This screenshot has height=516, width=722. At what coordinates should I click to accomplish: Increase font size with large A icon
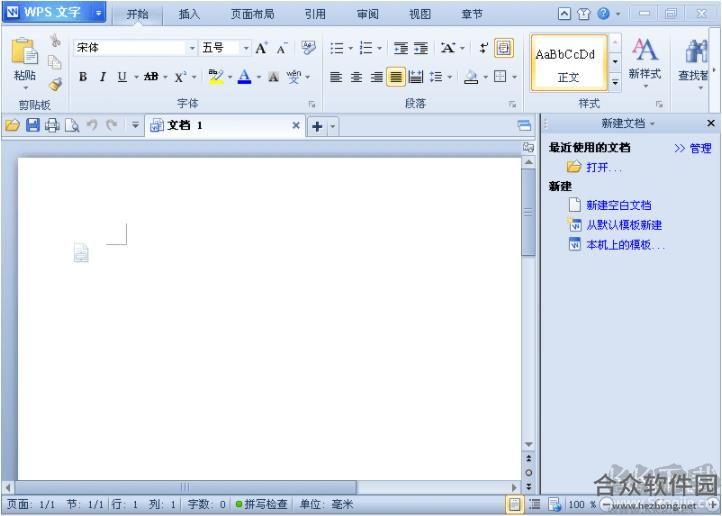[x=261, y=48]
